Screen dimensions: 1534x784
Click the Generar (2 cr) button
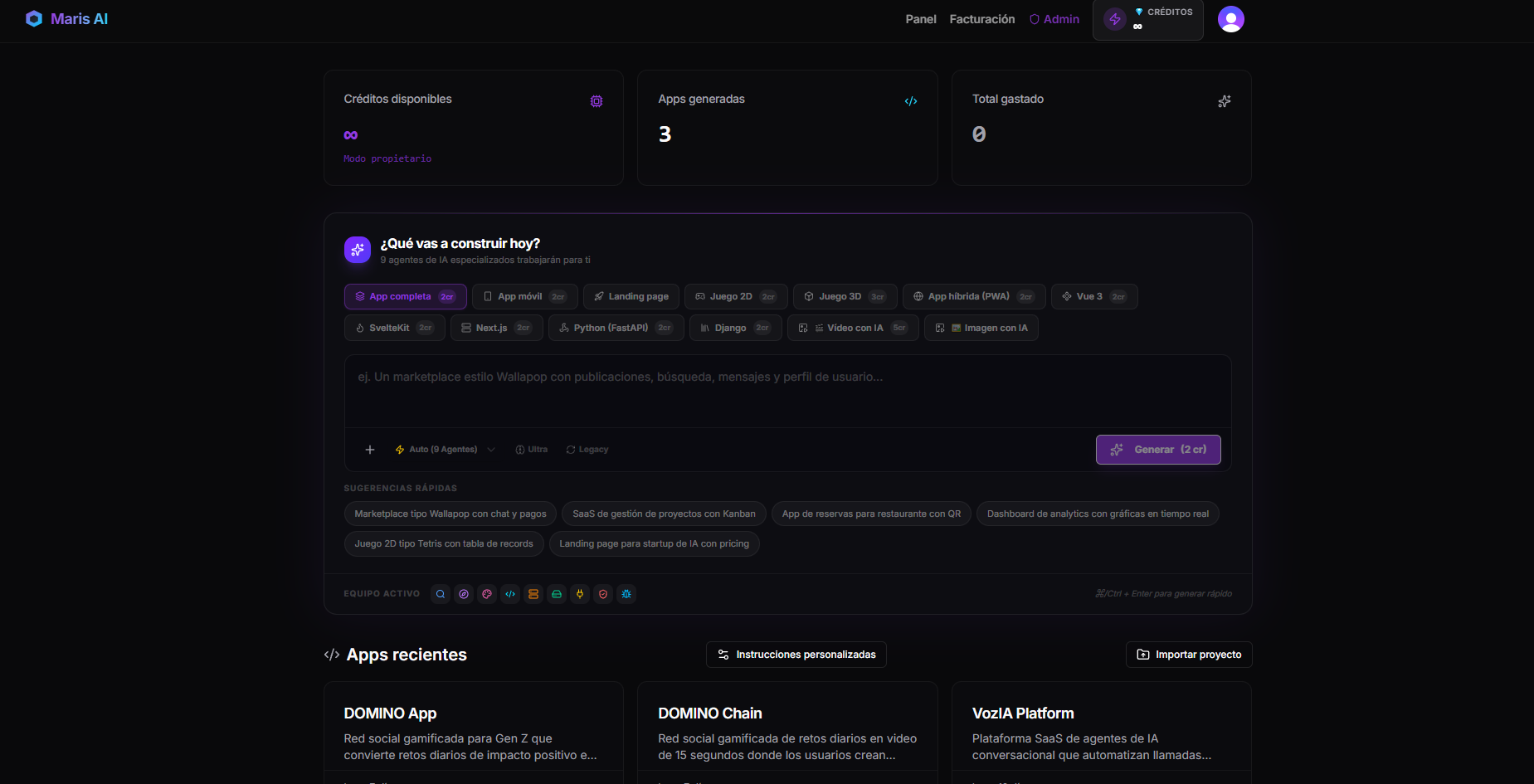click(x=1158, y=450)
